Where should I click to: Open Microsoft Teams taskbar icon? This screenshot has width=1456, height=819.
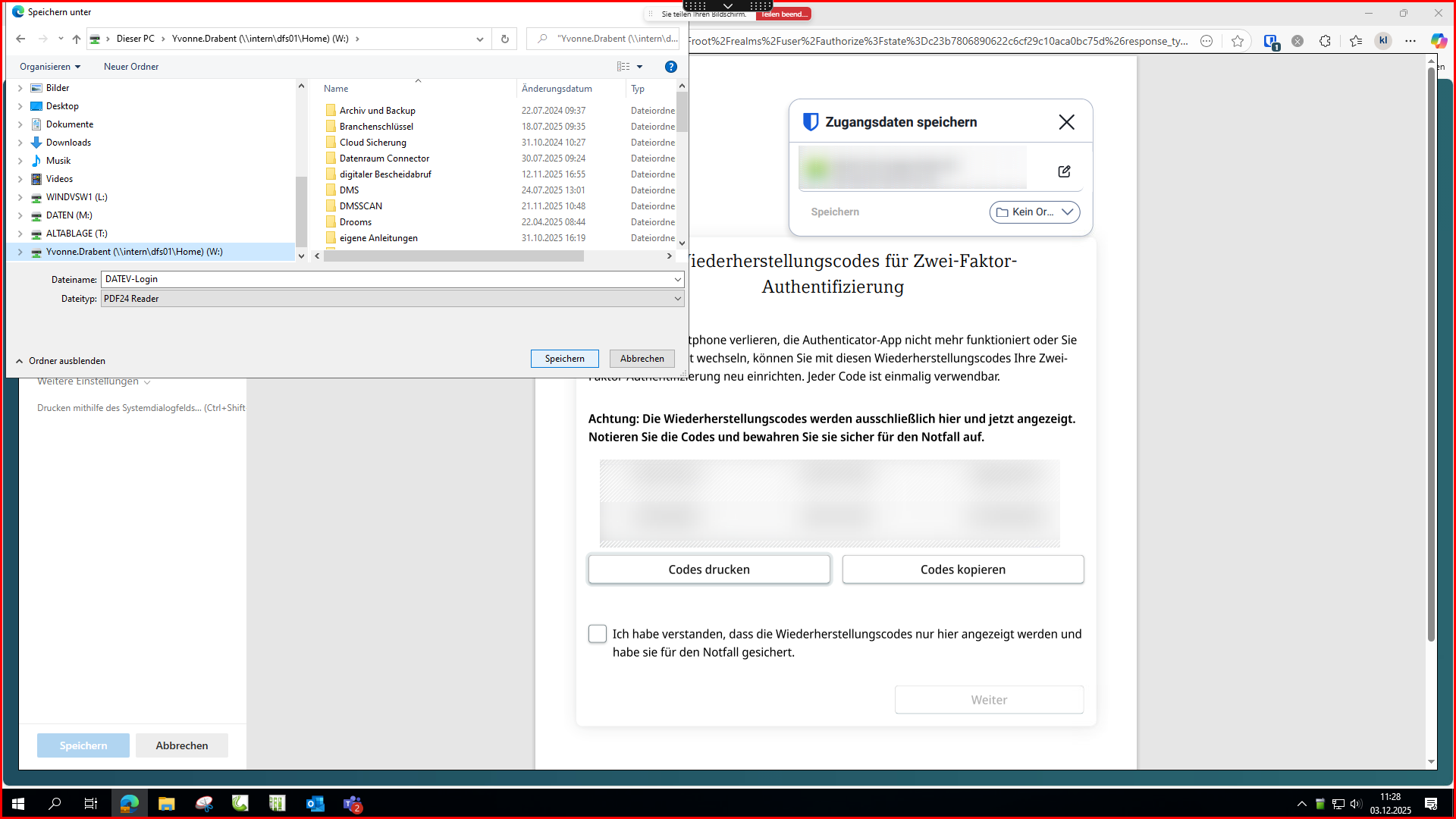(352, 804)
